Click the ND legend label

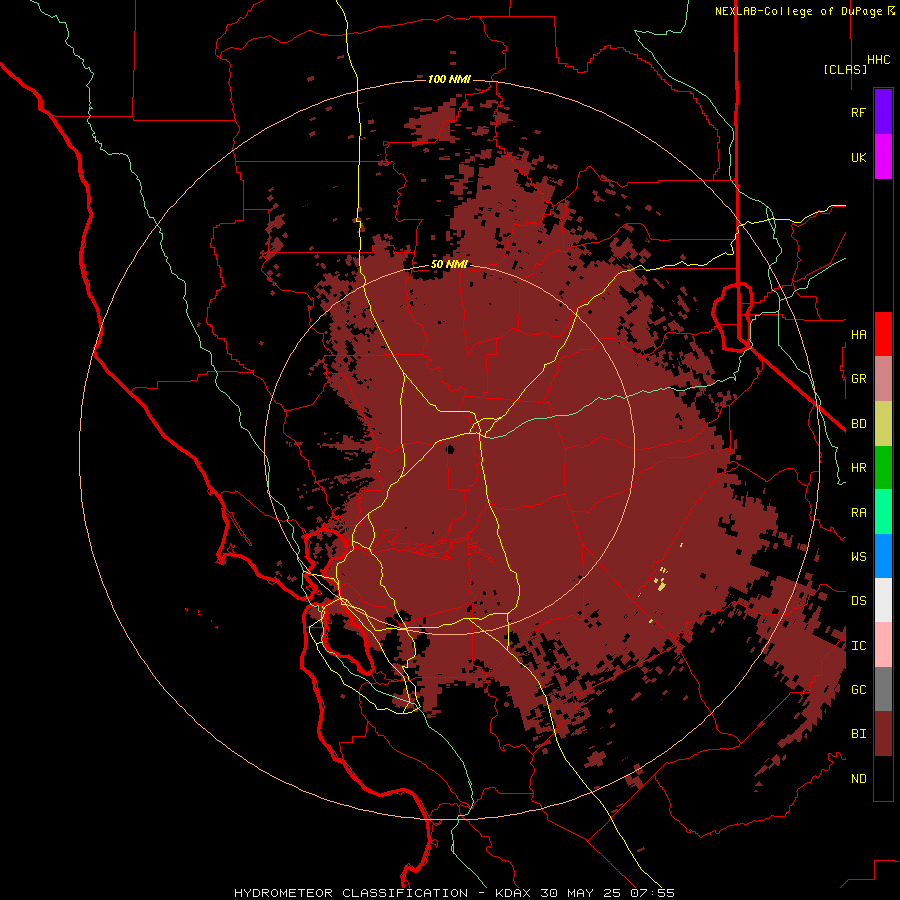click(858, 779)
